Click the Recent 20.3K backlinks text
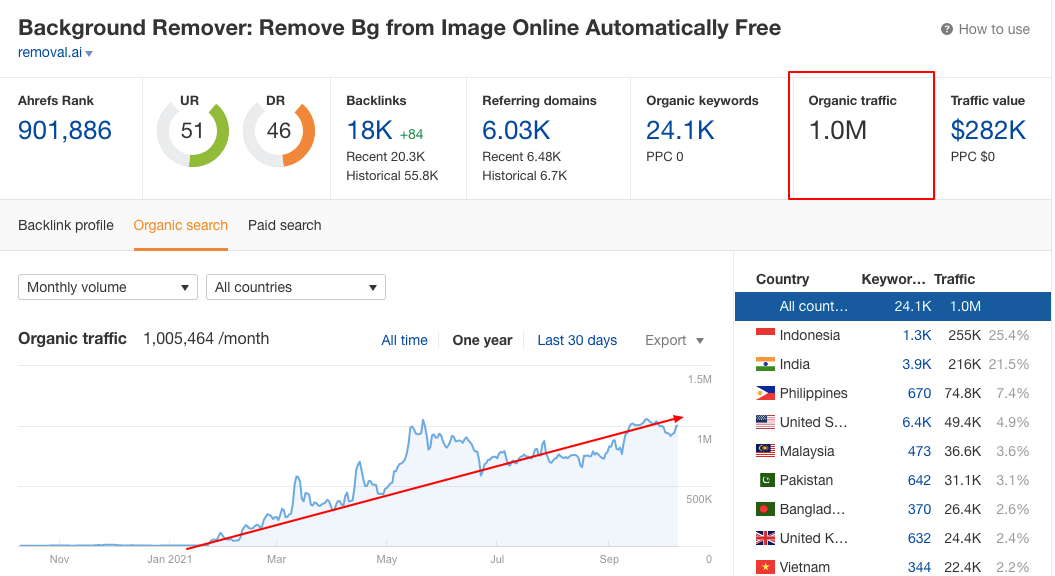The width and height of the screenshot is (1055, 576). click(386, 157)
